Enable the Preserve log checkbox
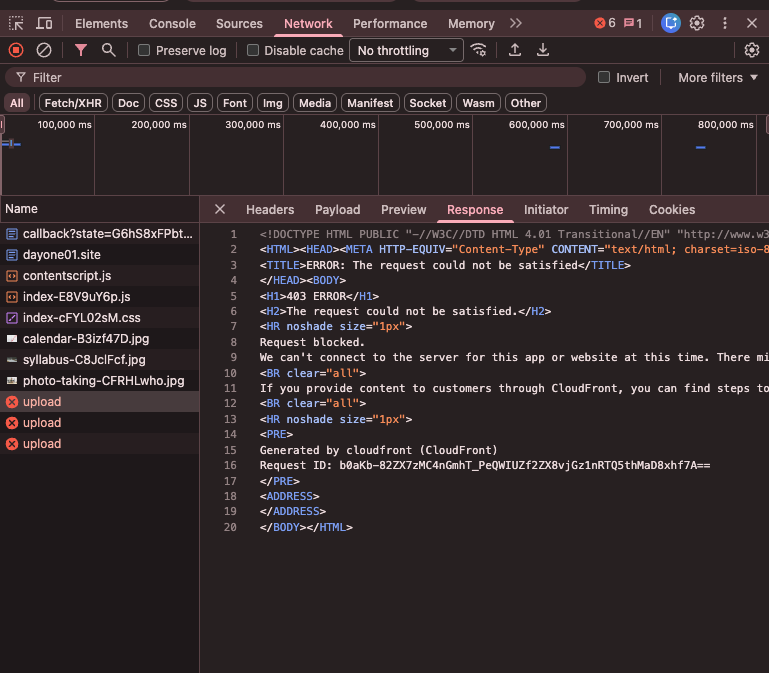This screenshot has height=673, width=769. pos(144,50)
